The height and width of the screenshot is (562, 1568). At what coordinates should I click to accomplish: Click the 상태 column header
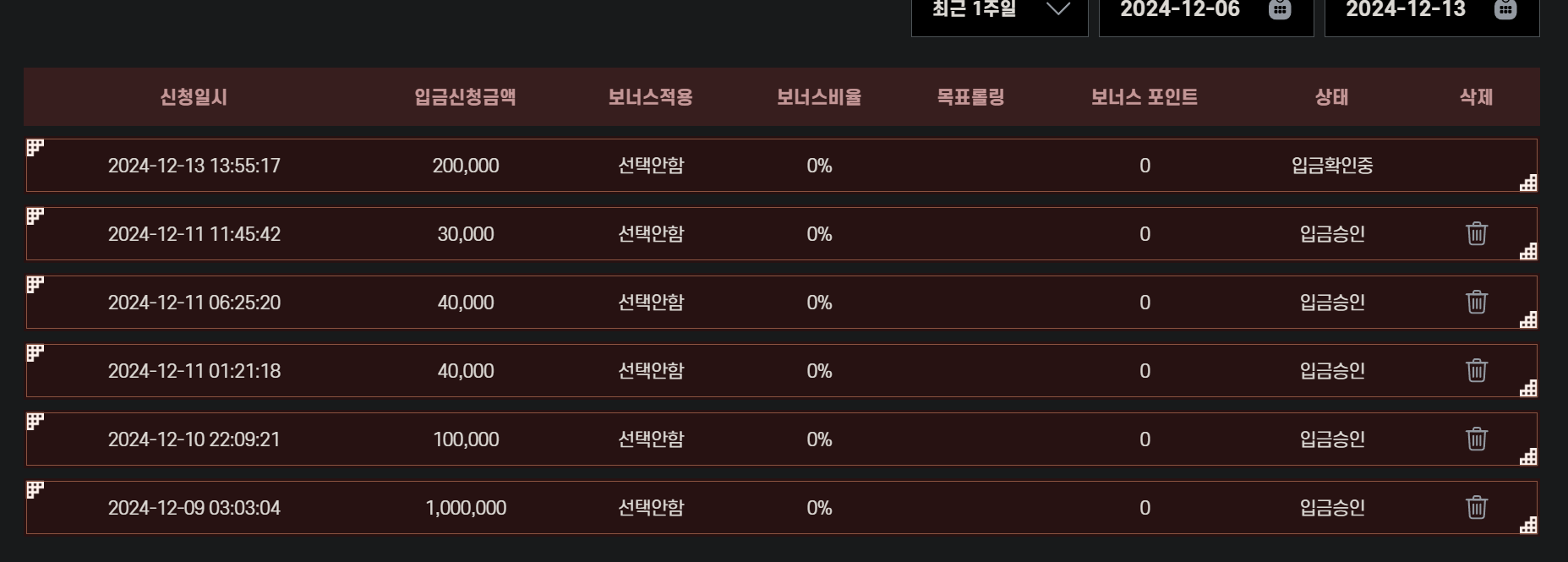(x=1331, y=97)
